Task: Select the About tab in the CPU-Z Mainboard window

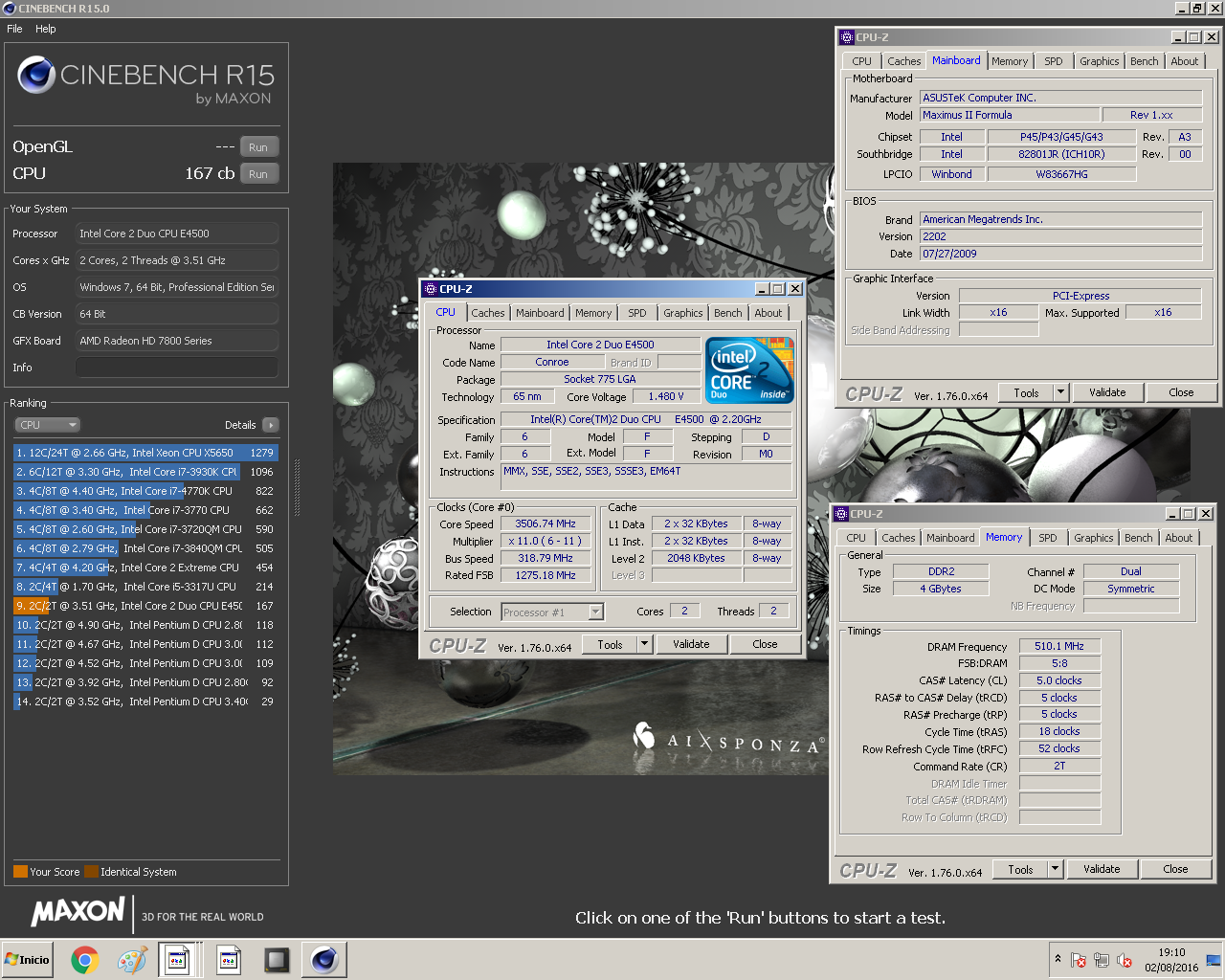Action: (x=1185, y=61)
